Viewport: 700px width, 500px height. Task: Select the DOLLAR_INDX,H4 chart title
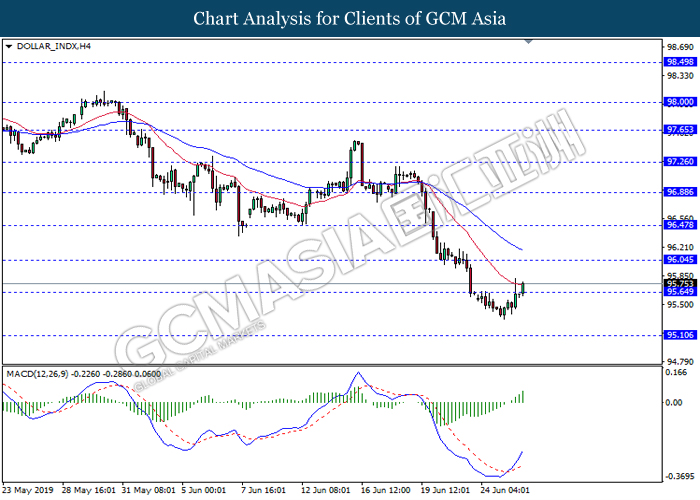click(x=54, y=46)
